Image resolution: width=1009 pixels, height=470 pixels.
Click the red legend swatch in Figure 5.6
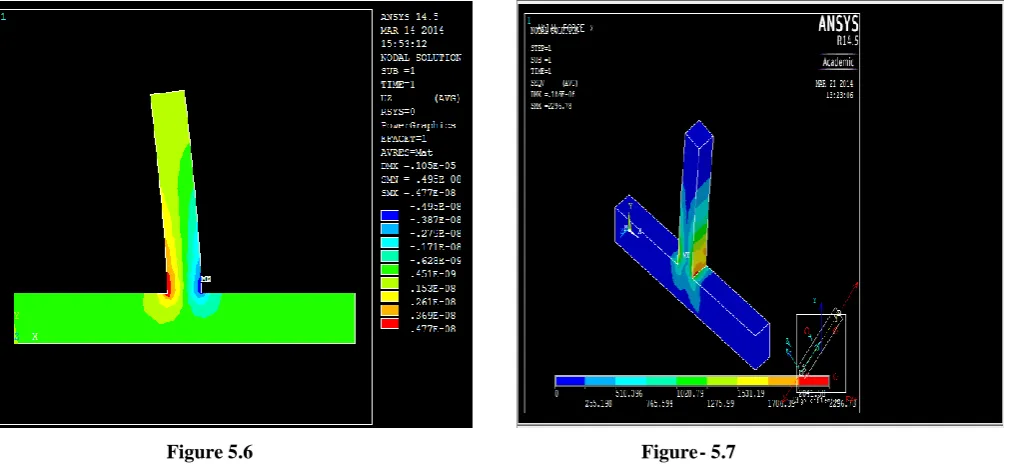390,323
